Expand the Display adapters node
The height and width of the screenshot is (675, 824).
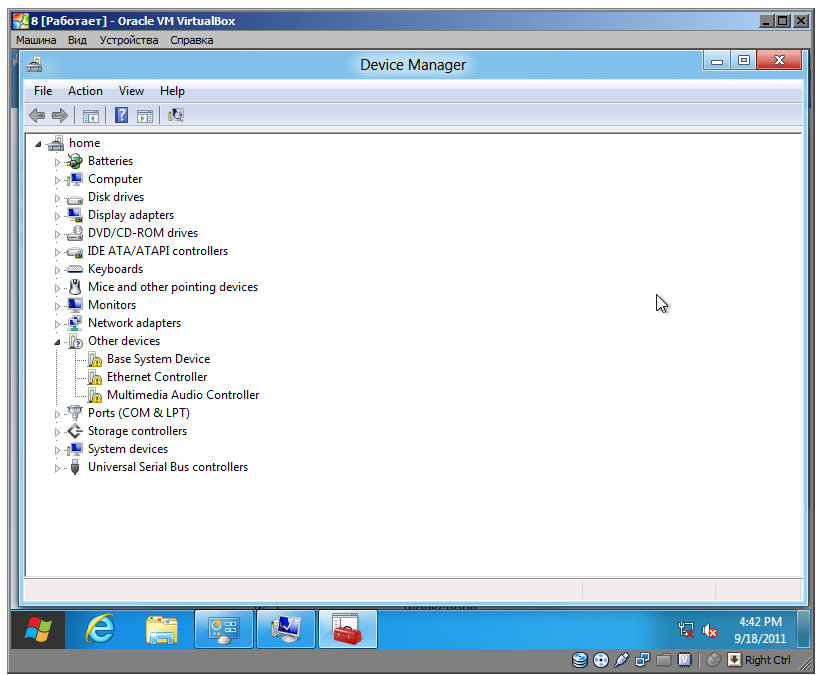point(58,215)
